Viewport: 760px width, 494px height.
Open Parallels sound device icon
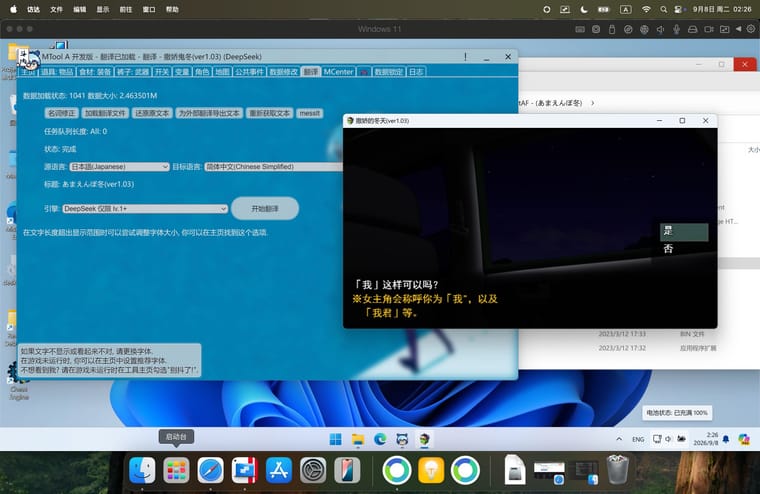click(x=660, y=29)
